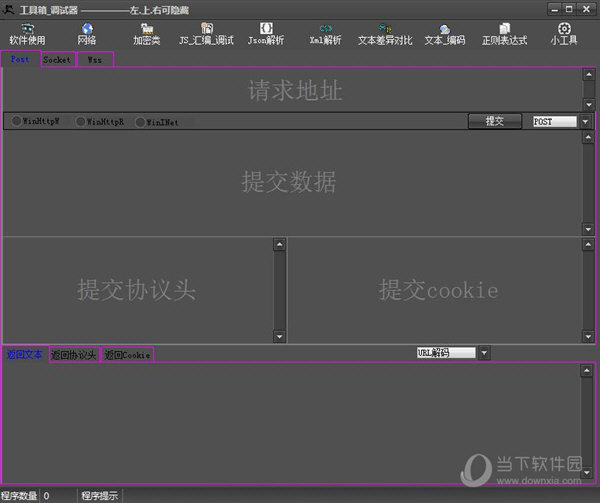The width and height of the screenshot is (600, 503).
Task: Click the 网络 globe icon
Action: click(87, 34)
